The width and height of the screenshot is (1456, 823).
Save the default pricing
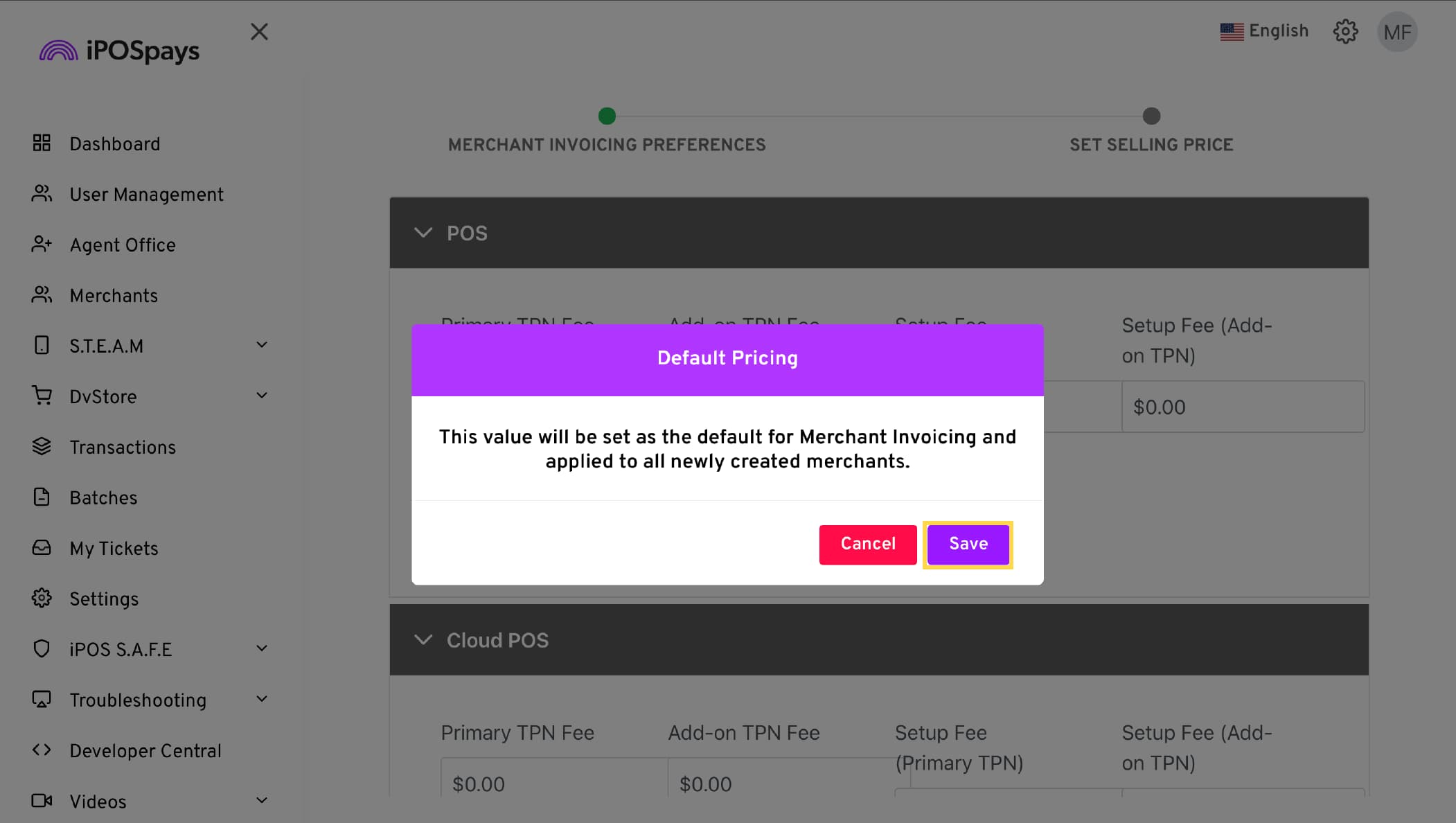(968, 545)
